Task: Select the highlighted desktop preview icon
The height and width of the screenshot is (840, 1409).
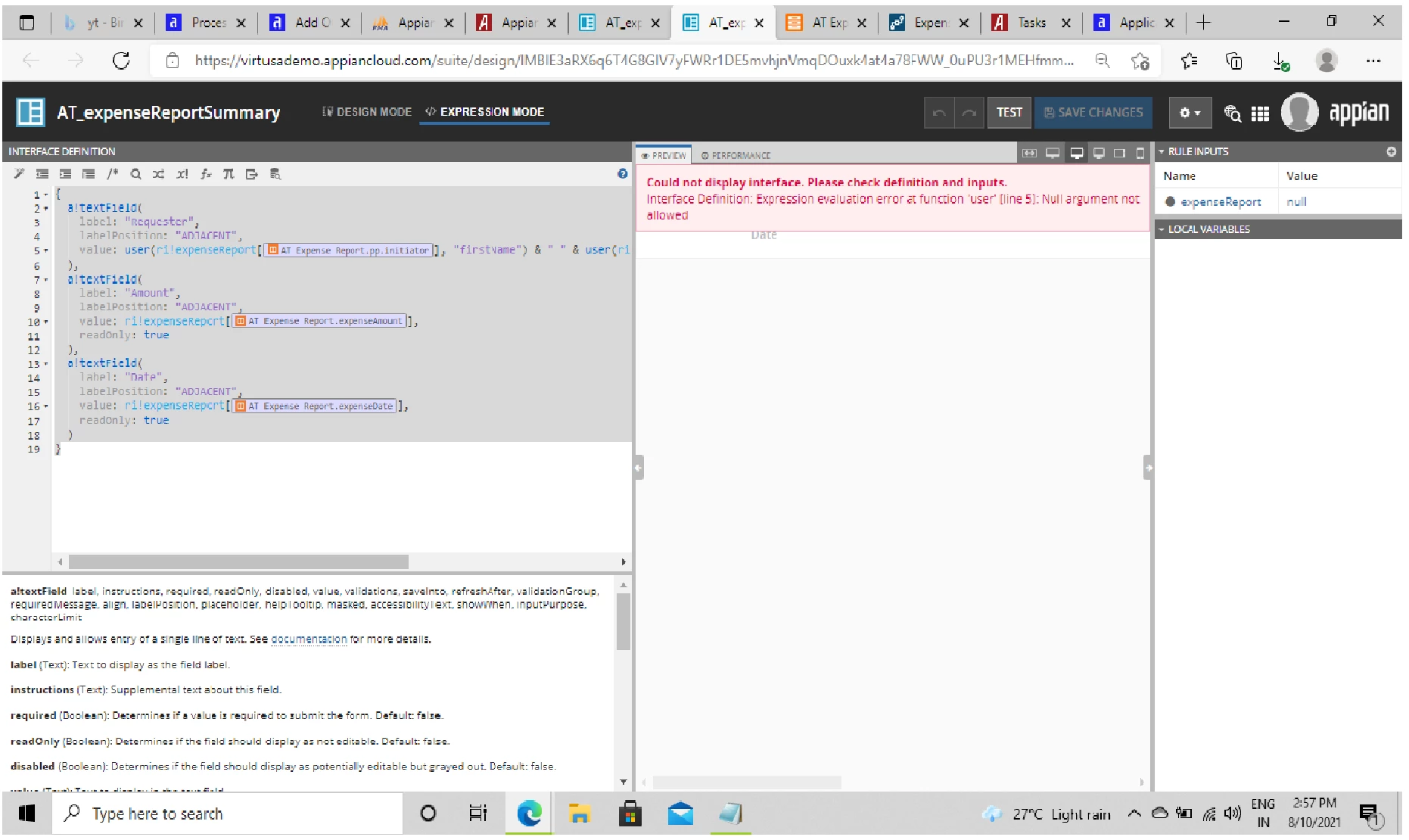Action: click(1076, 154)
